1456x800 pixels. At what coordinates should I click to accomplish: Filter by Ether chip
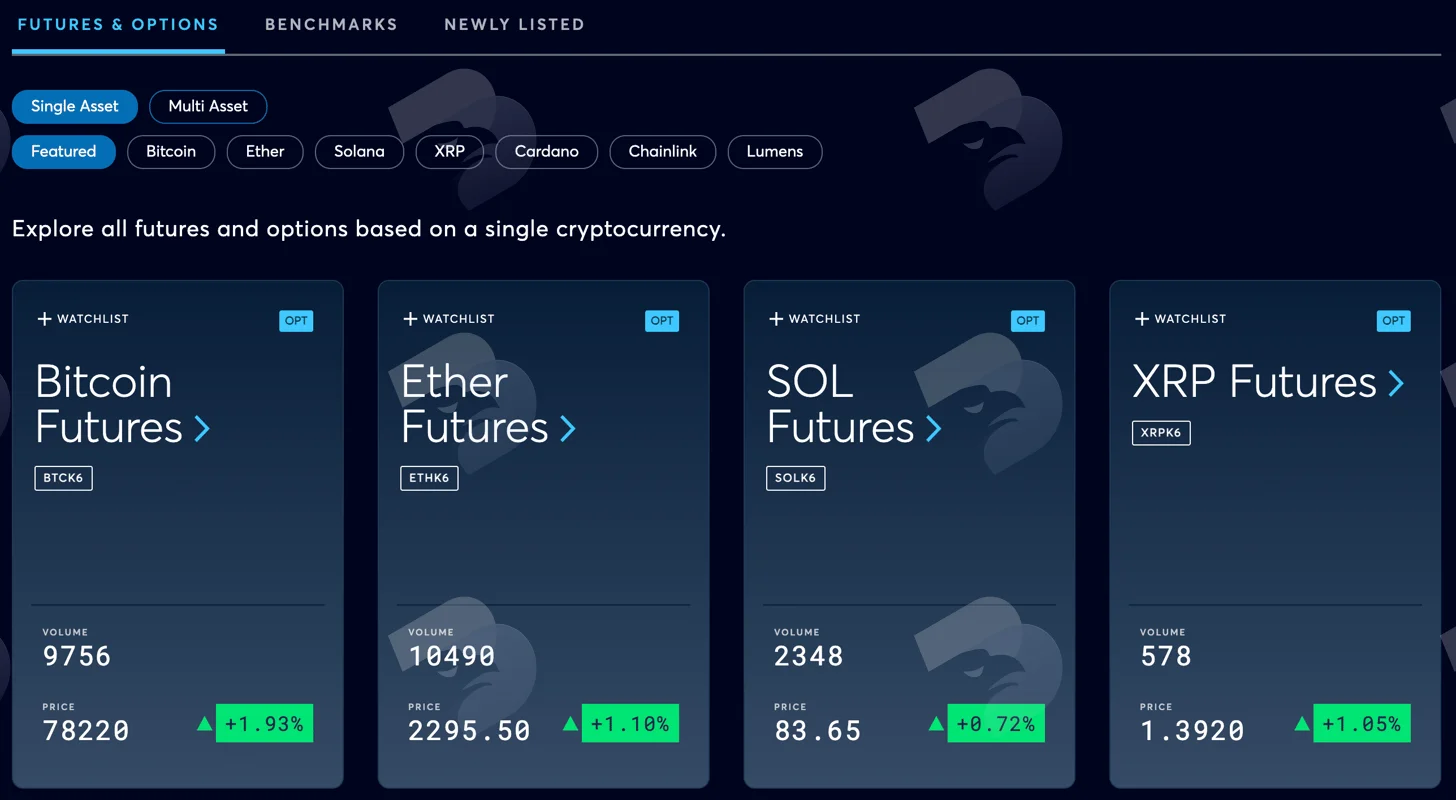point(265,152)
